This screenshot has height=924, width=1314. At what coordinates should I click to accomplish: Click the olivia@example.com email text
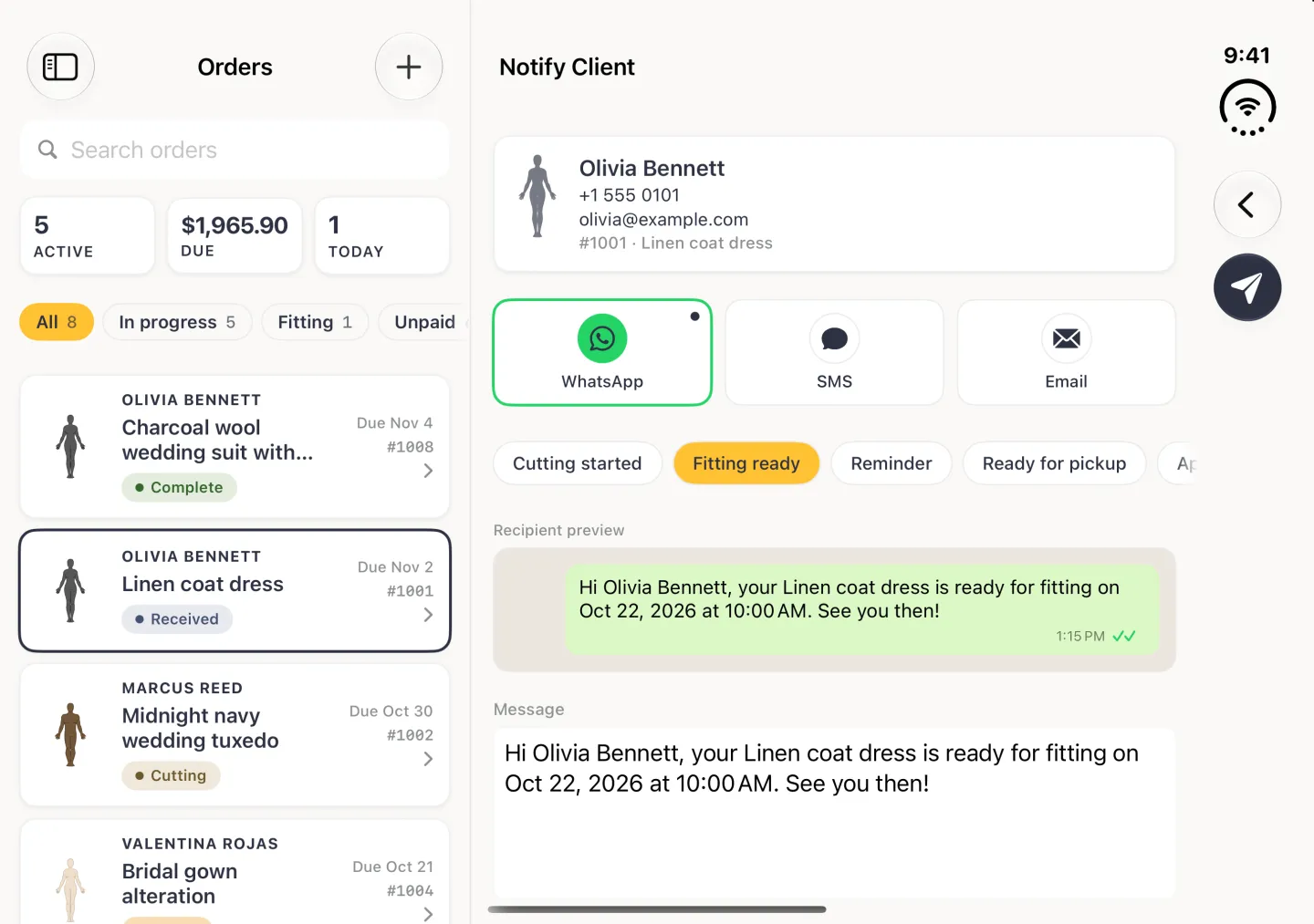click(x=663, y=219)
